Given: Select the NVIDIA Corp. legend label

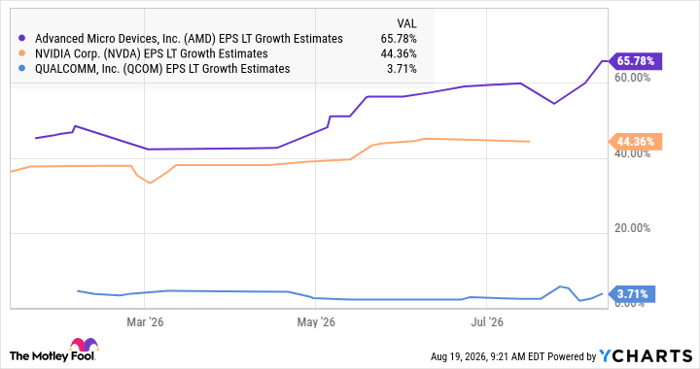Looking at the screenshot, I should 151,54.
